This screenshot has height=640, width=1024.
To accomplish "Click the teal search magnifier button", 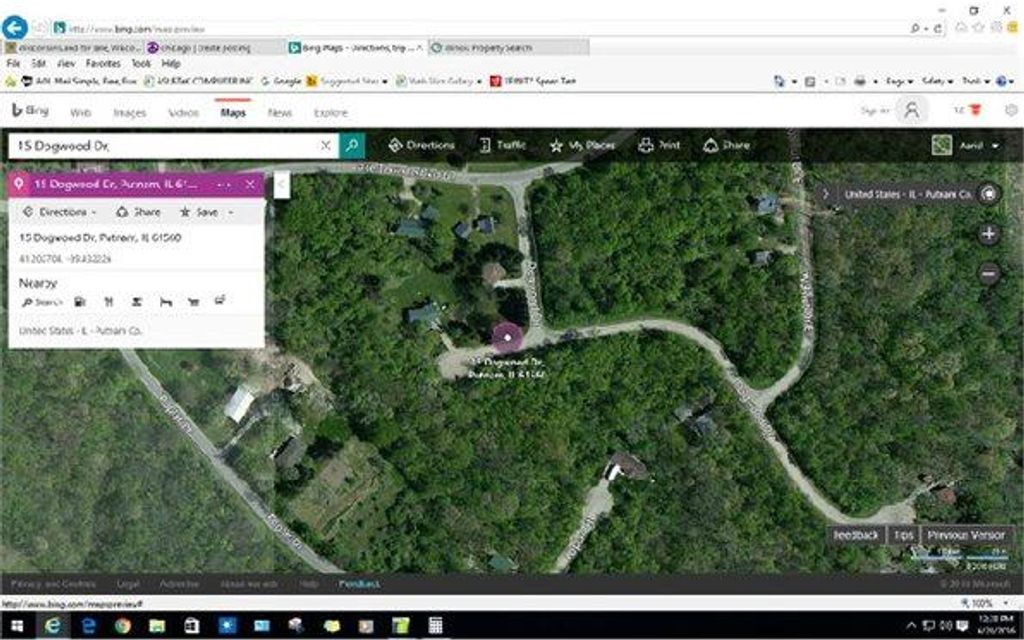I will point(352,145).
